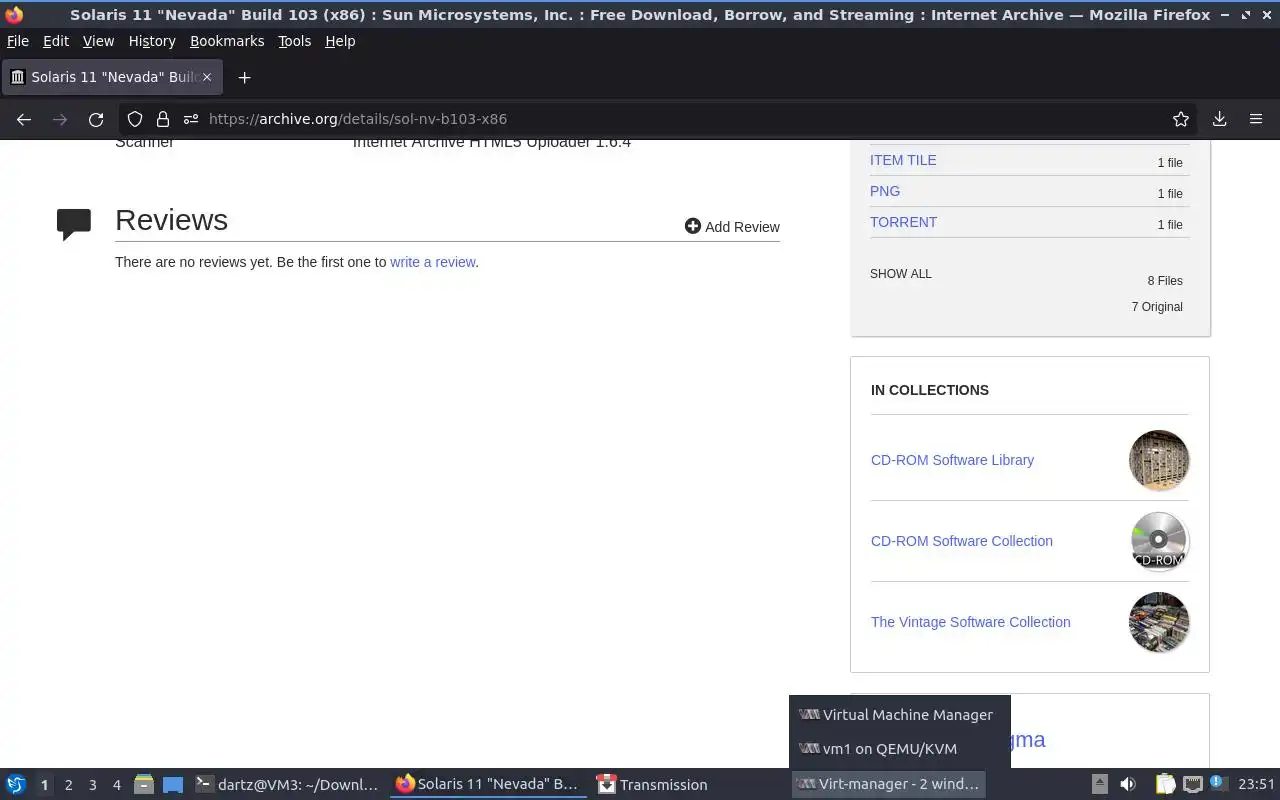Click CD-ROM Software Library thumbnail image
This screenshot has width=1280, height=800.
[1159, 460]
